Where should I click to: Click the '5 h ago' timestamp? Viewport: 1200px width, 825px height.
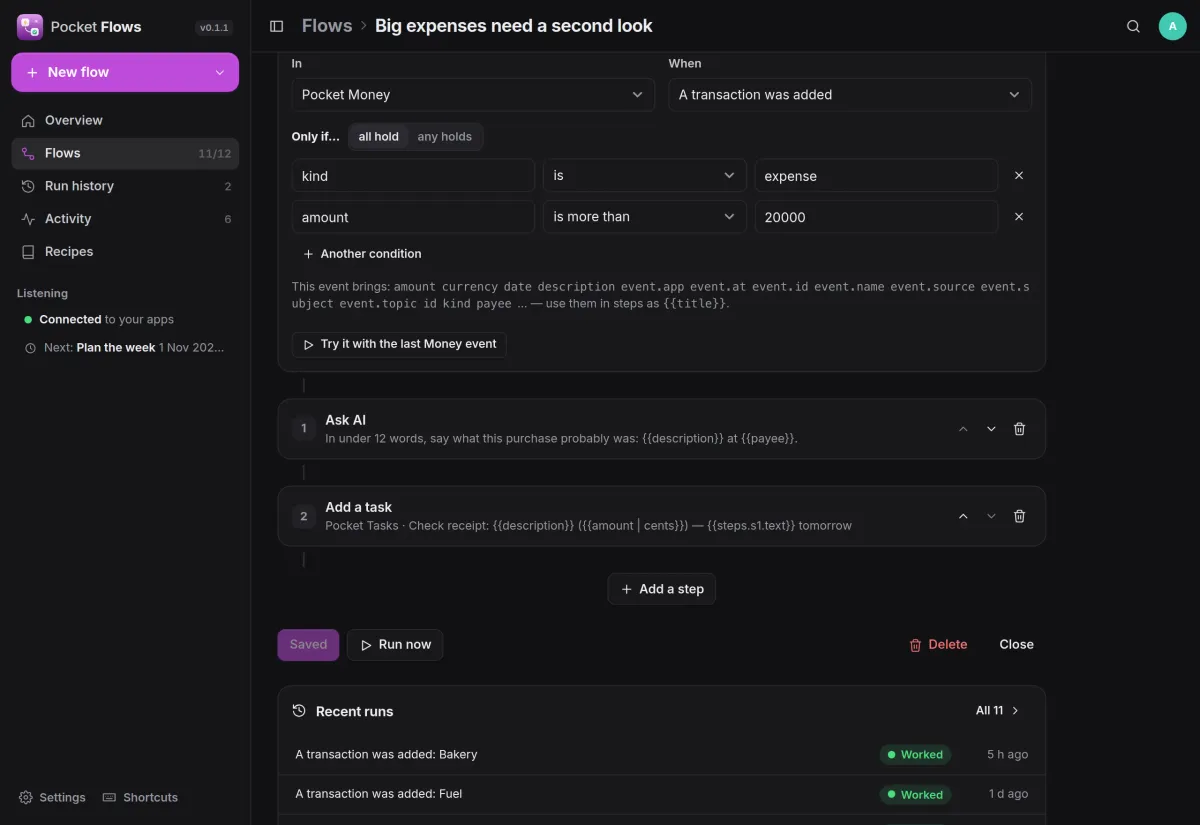click(x=1007, y=755)
